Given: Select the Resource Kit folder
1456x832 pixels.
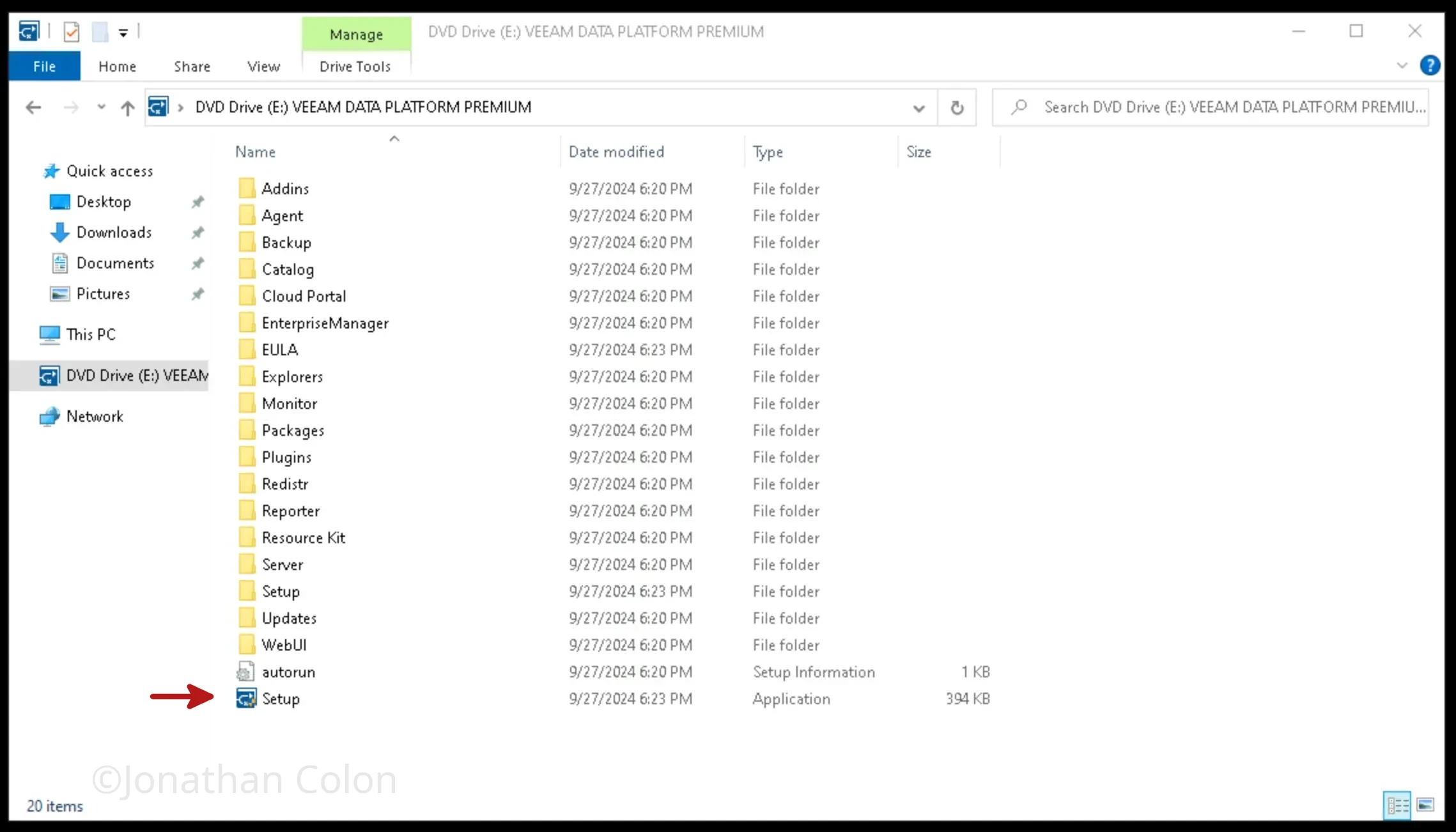Looking at the screenshot, I should [291, 537].
